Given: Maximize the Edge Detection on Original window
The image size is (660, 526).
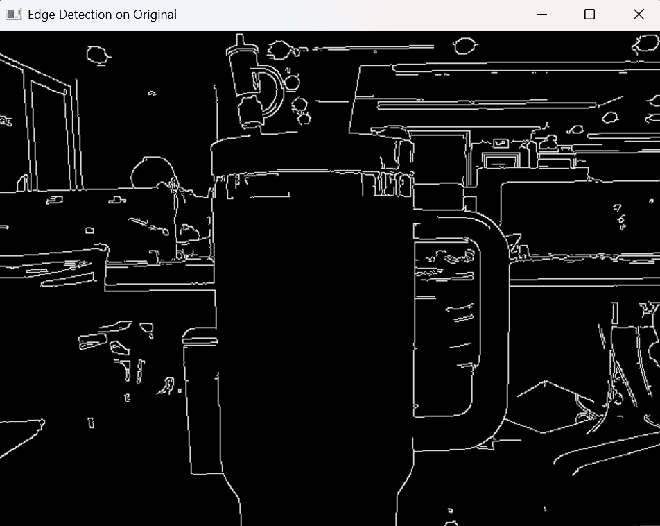Looking at the screenshot, I should pyautogui.click(x=589, y=15).
